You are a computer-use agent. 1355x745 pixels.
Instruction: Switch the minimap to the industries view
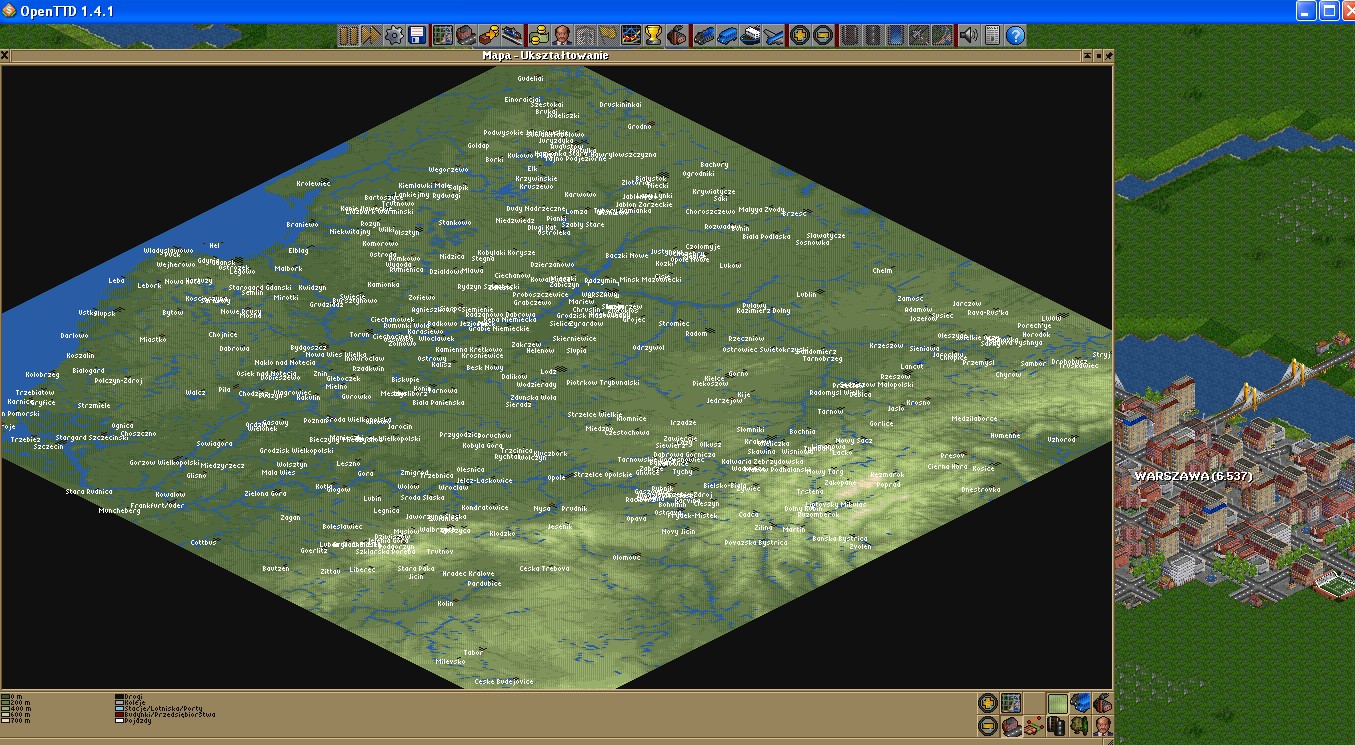(x=1101, y=703)
